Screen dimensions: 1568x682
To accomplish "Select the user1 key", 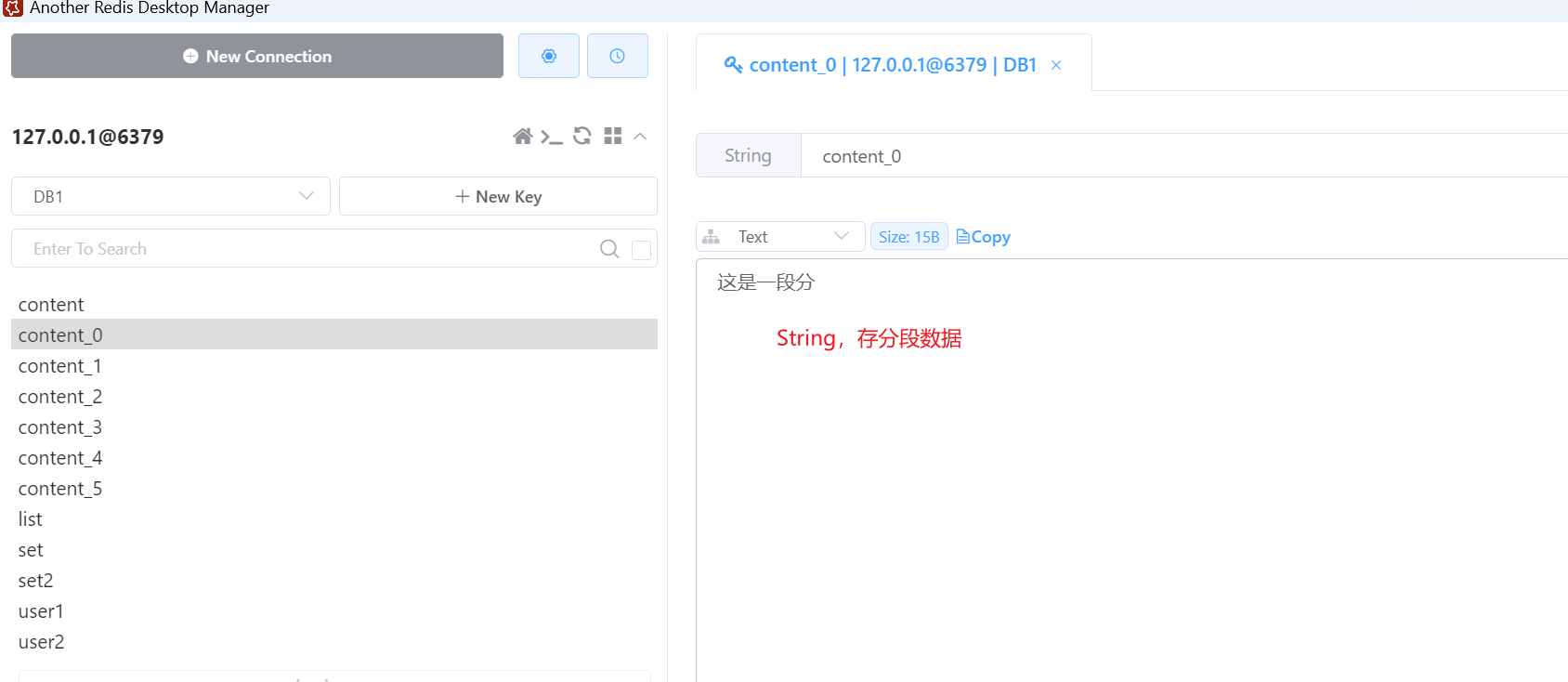I will click(42, 611).
